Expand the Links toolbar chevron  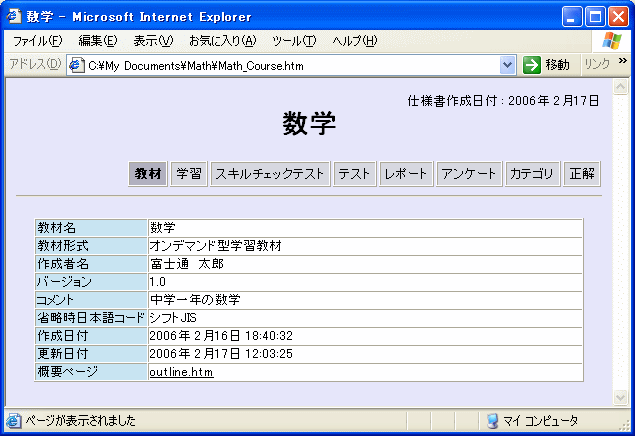point(624,62)
